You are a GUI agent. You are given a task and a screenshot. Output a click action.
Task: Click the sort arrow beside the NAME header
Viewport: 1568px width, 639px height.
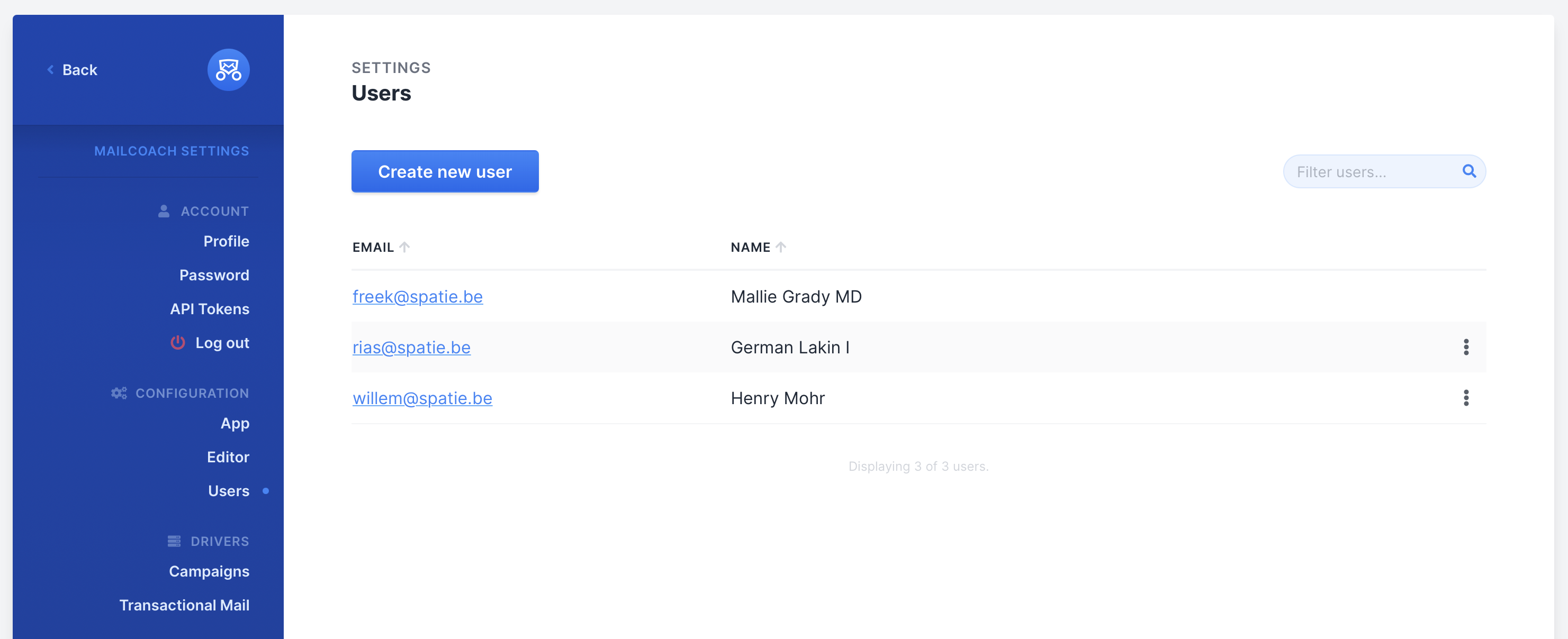click(780, 247)
